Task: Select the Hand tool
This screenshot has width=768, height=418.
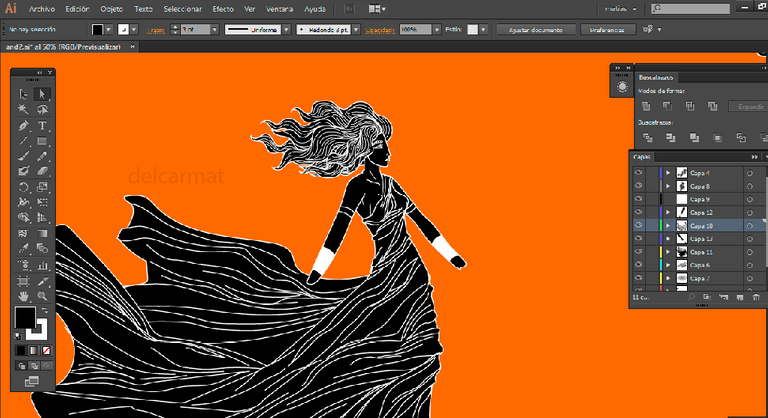Action: click(24, 296)
